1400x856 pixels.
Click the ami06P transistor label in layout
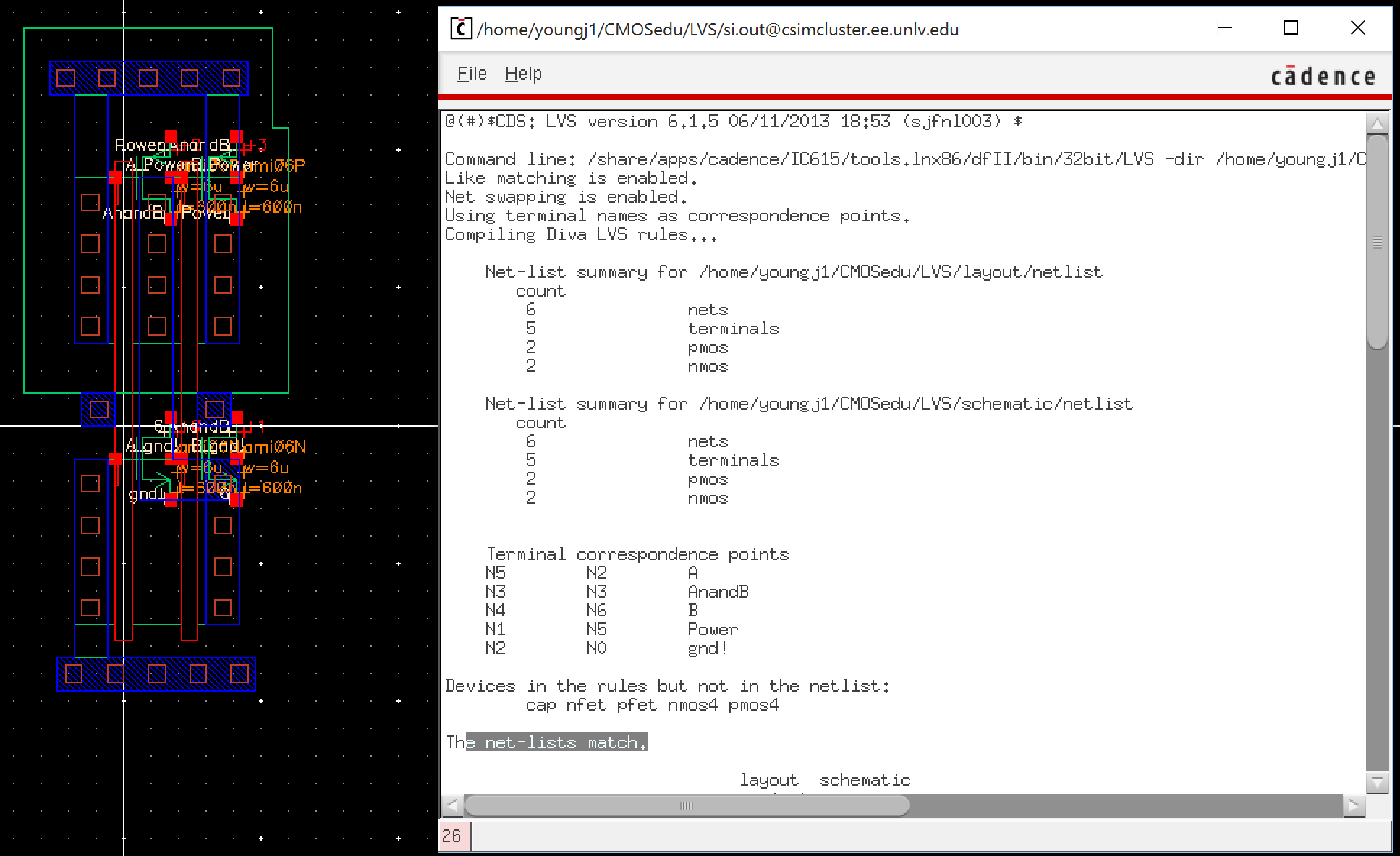[273, 166]
